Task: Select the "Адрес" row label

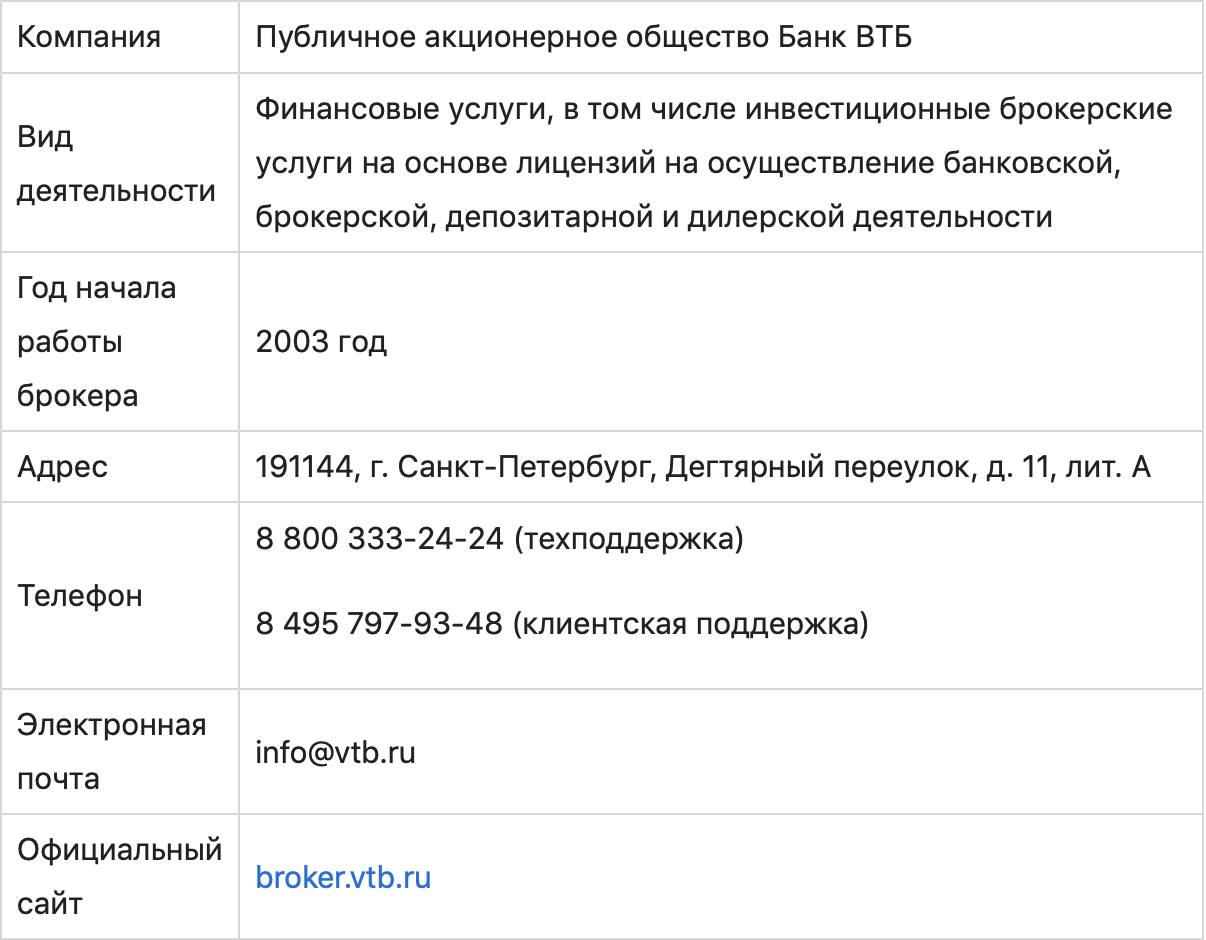Action: point(62,466)
